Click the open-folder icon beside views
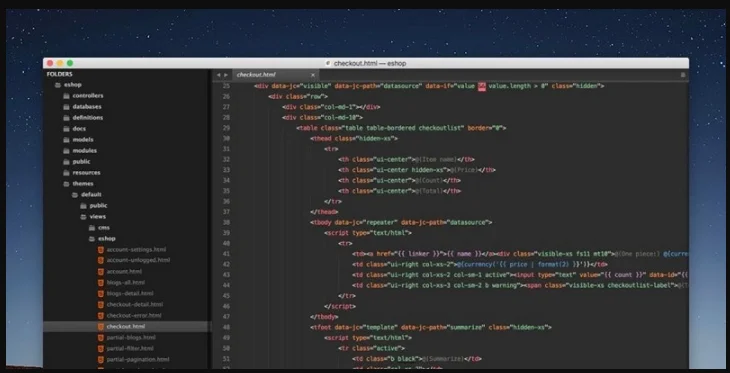 coord(83,217)
